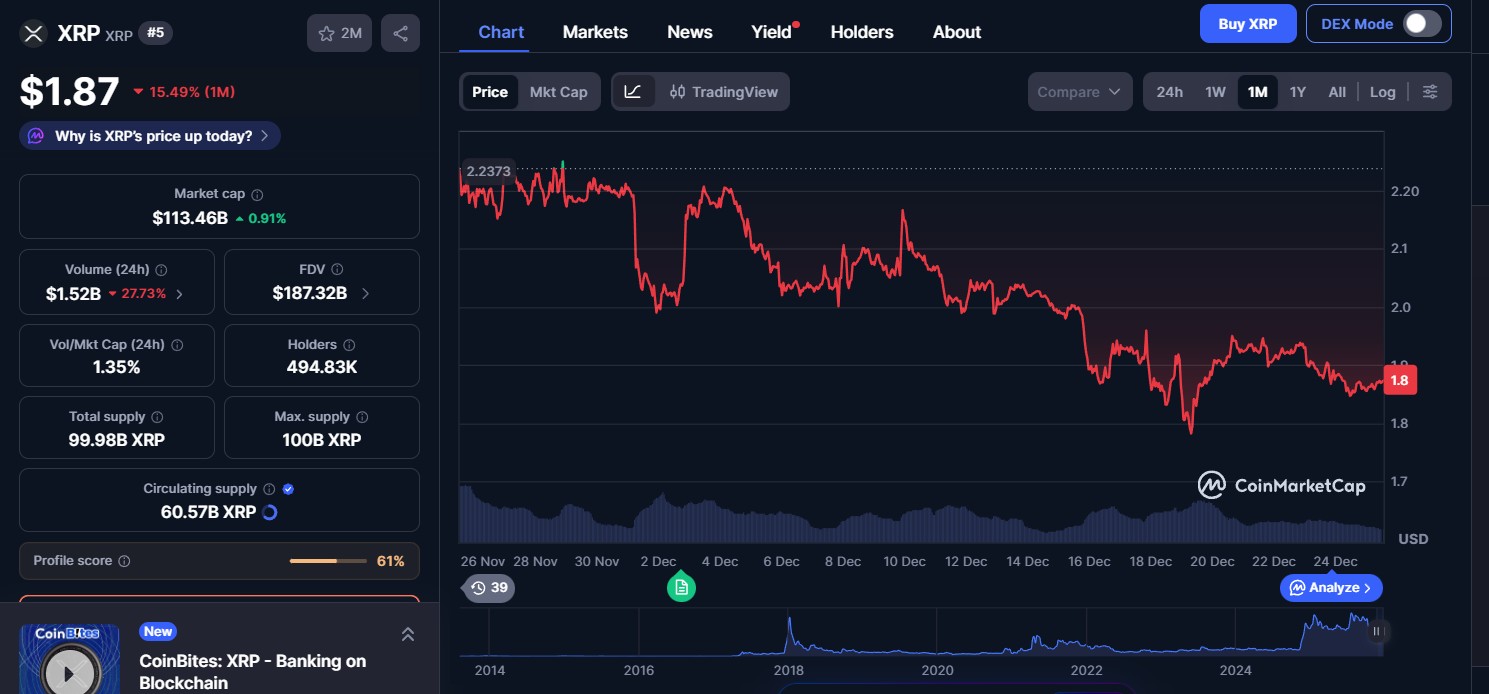Click the verified badge next to Circulating supply
Viewport: 1489px width, 694px height.
click(x=287, y=488)
